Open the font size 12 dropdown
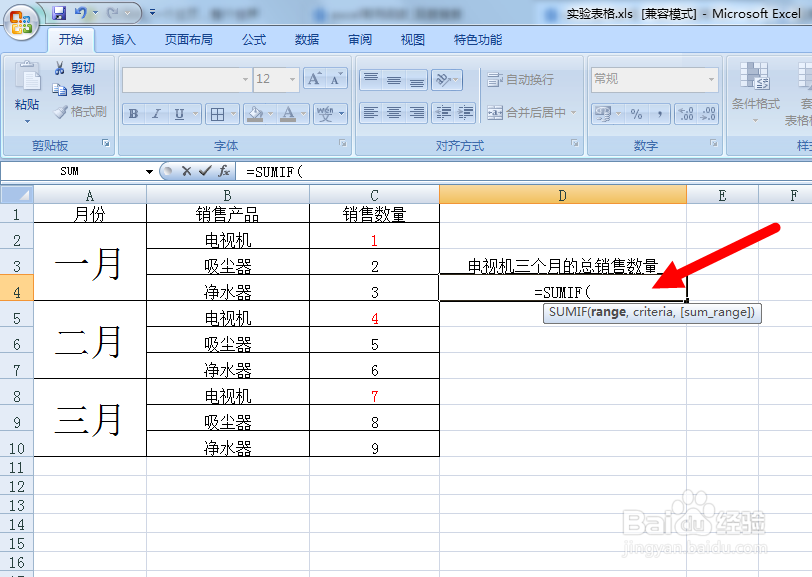Screen dimensions: 812x577 click(293, 79)
